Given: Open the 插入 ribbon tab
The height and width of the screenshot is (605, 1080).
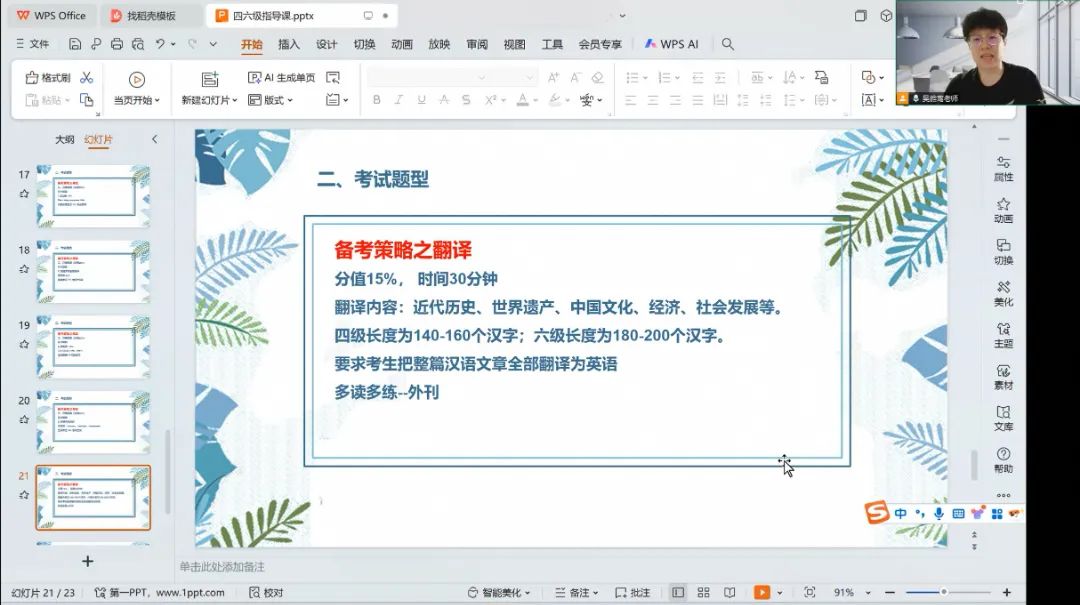Looking at the screenshot, I should pyautogui.click(x=289, y=44).
